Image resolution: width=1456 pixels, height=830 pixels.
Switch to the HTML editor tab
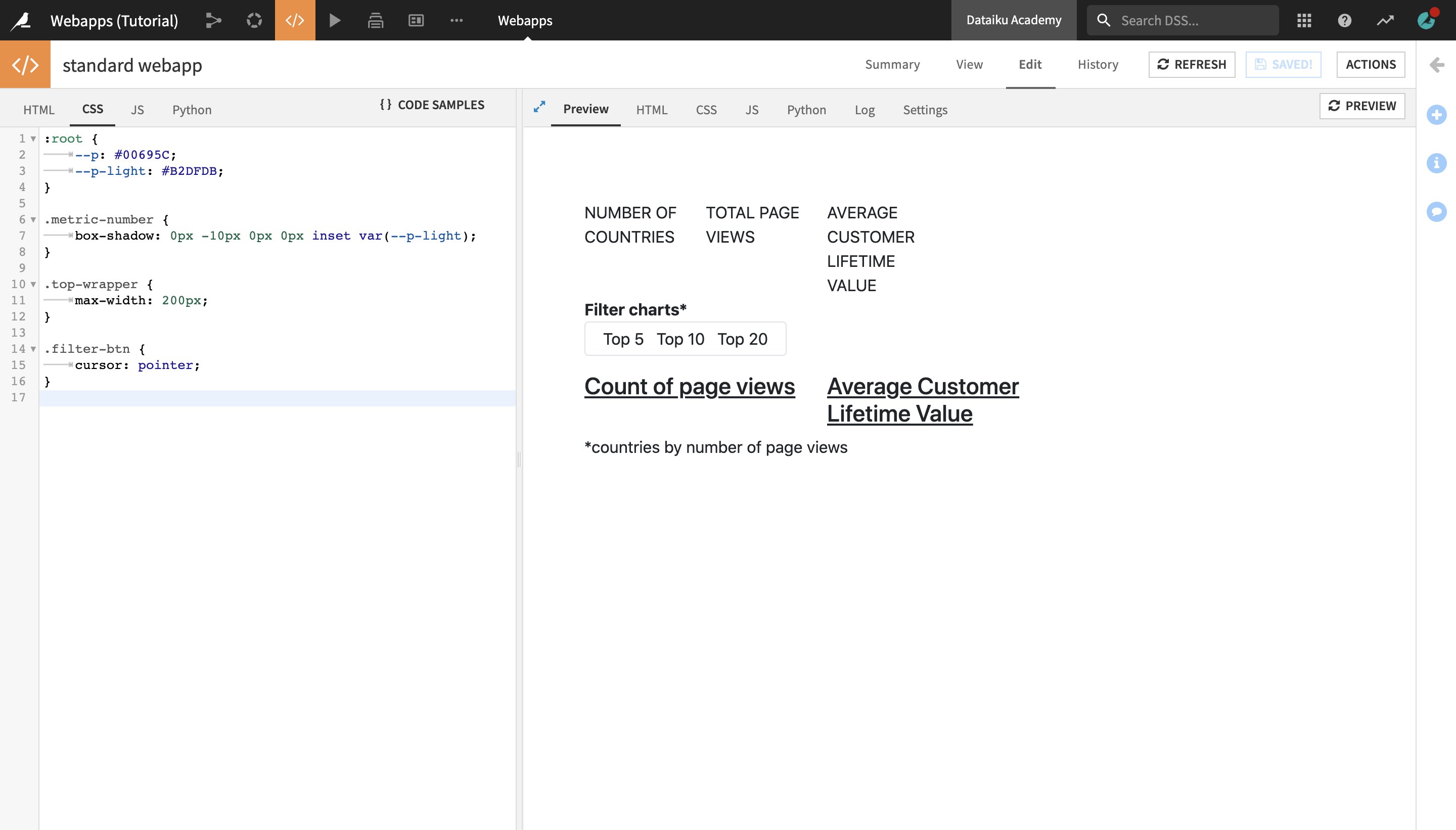39,110
